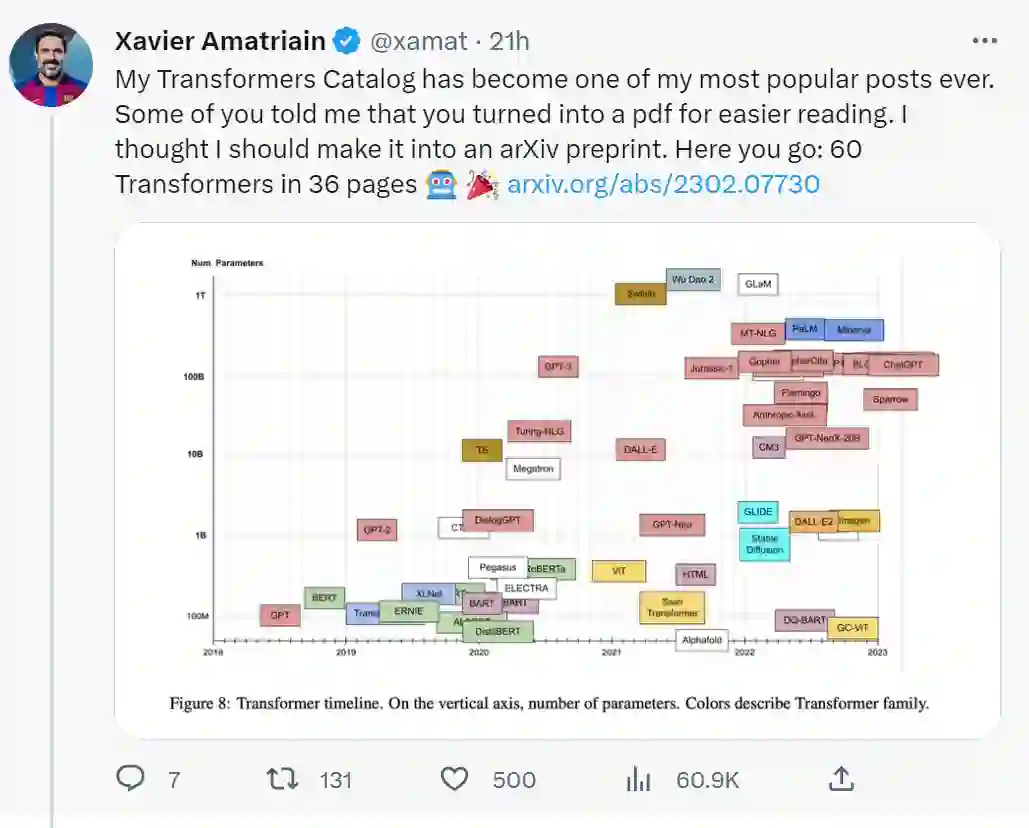This screenshot has height=828, width=1029.
Task: Click the 60.9K views count
Action: coord(708,780)
